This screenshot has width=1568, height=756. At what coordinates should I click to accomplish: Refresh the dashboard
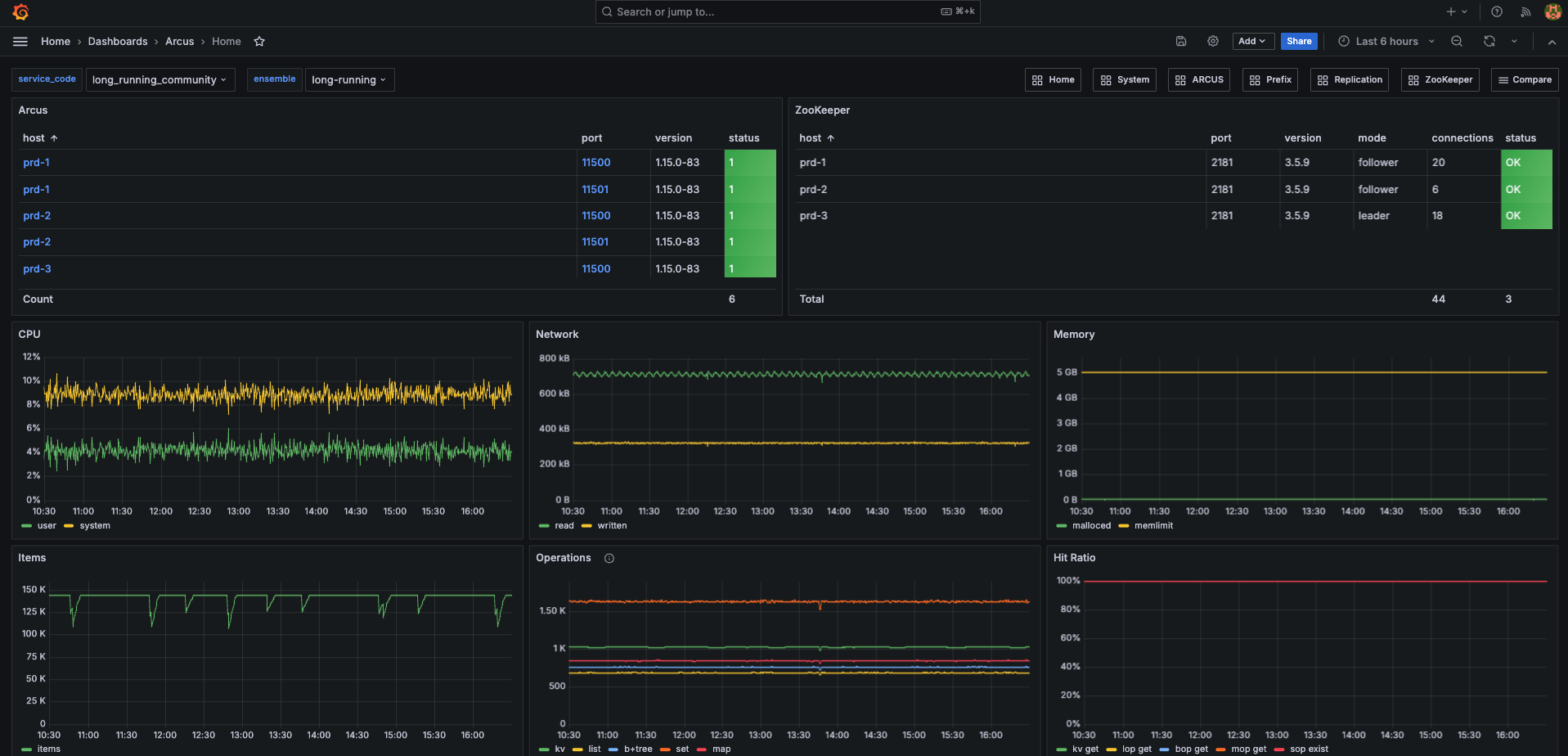click(1489, 42)
